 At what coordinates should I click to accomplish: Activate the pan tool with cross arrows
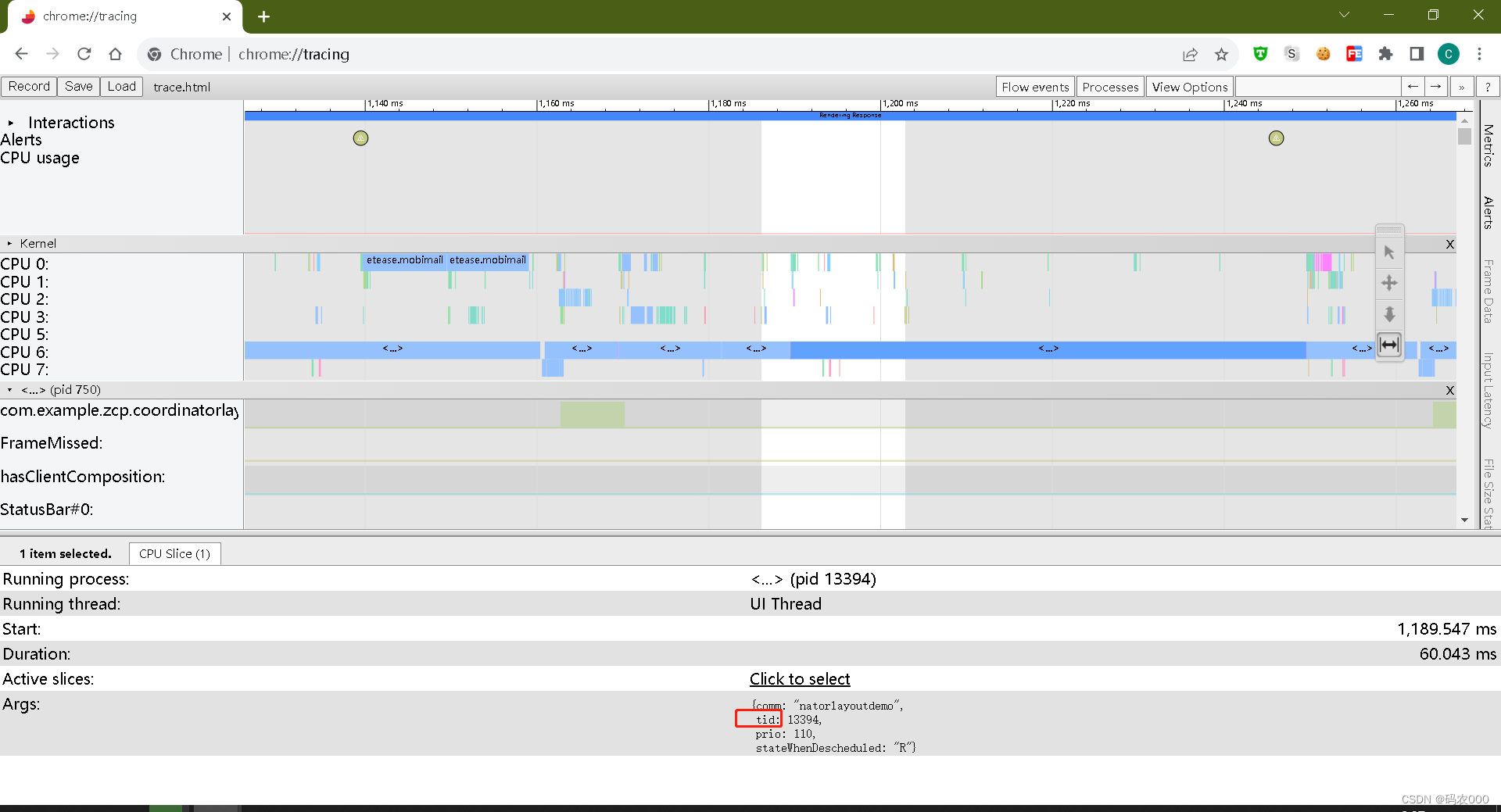click(1389, 283)
